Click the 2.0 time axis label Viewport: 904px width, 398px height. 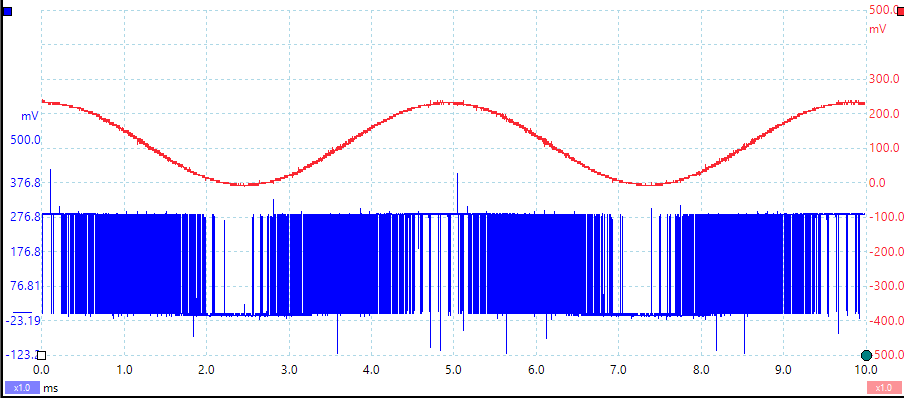click(206, 369)
